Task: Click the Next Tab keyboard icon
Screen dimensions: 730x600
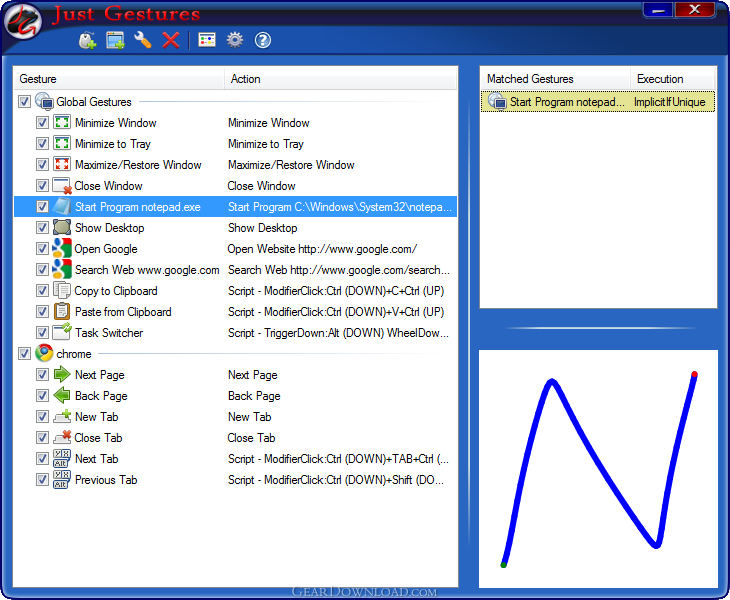Action: pos(62,458)
